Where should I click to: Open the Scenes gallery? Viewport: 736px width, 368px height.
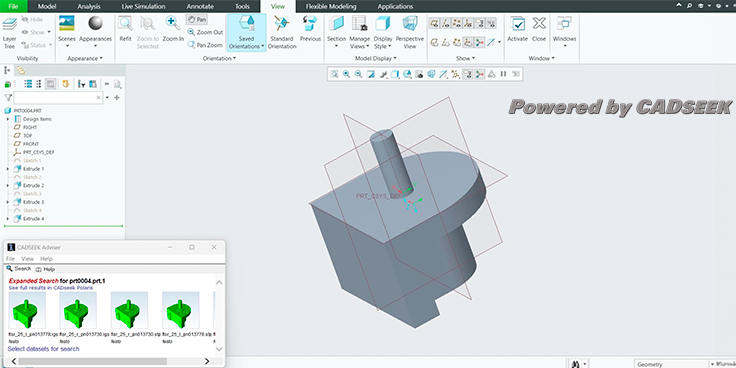[x=67, y=32]
